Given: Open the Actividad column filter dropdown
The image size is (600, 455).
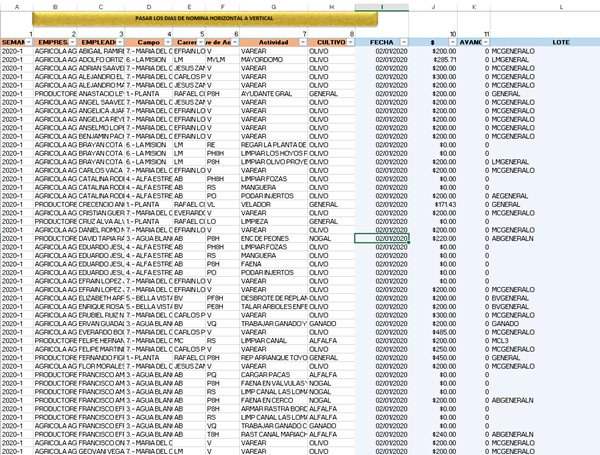Looking at the screenshot, I should point(302,43).
